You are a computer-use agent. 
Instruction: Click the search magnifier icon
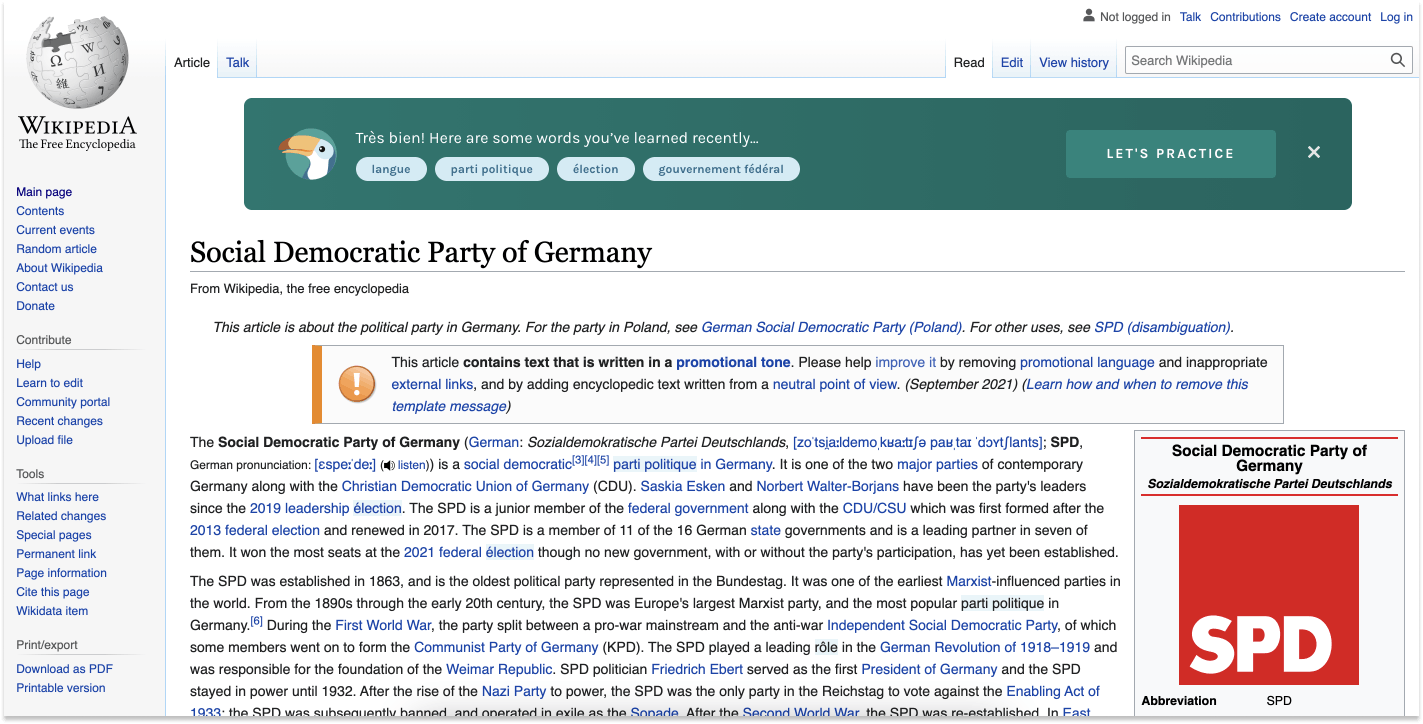(x=1398, y=61)
